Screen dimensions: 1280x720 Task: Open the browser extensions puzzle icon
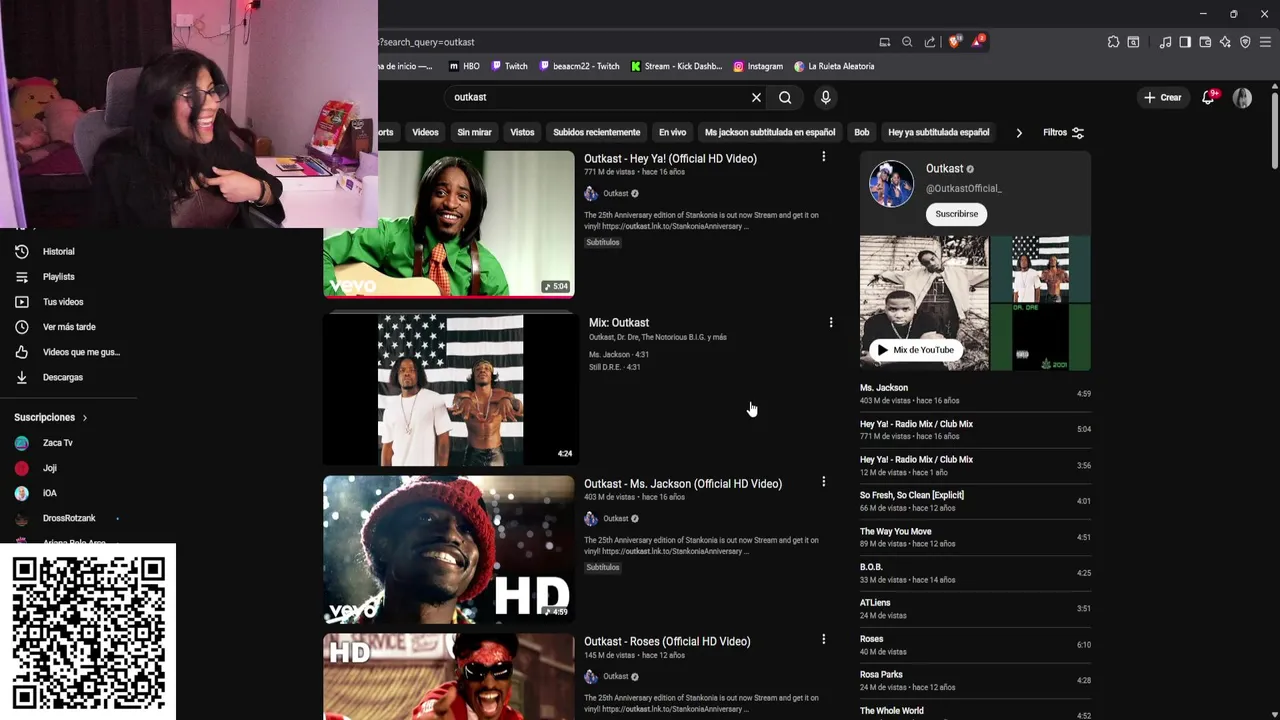1113,42
